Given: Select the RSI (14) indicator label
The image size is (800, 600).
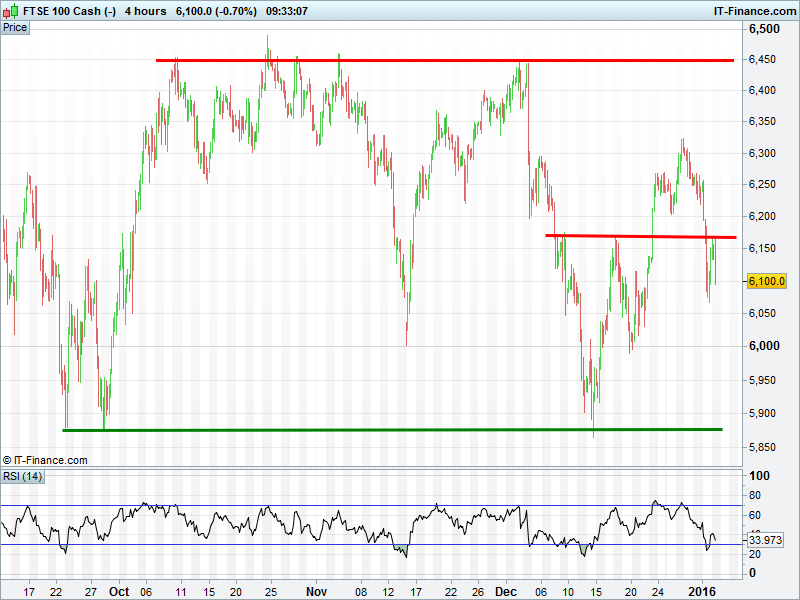Looking at the screenshot, I should 22,476.
